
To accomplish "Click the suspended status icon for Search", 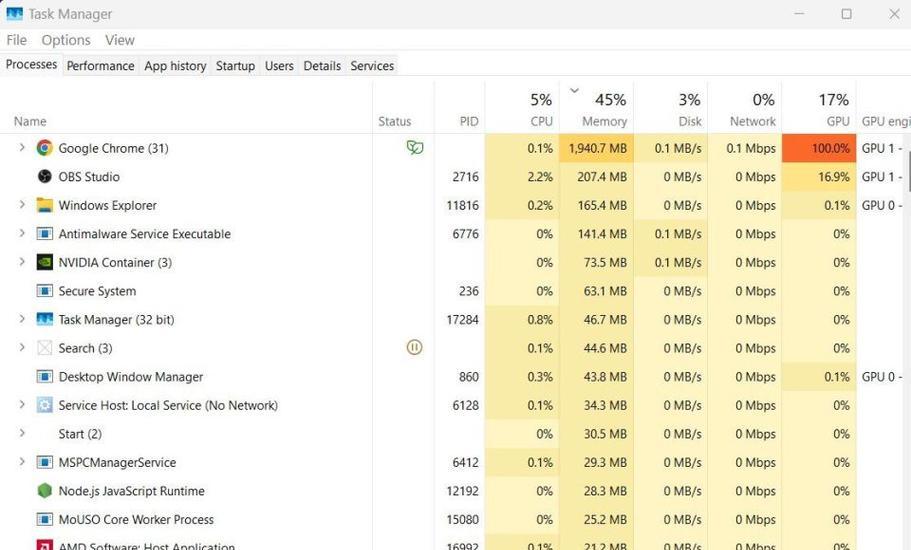I will [x=414, y=347].
